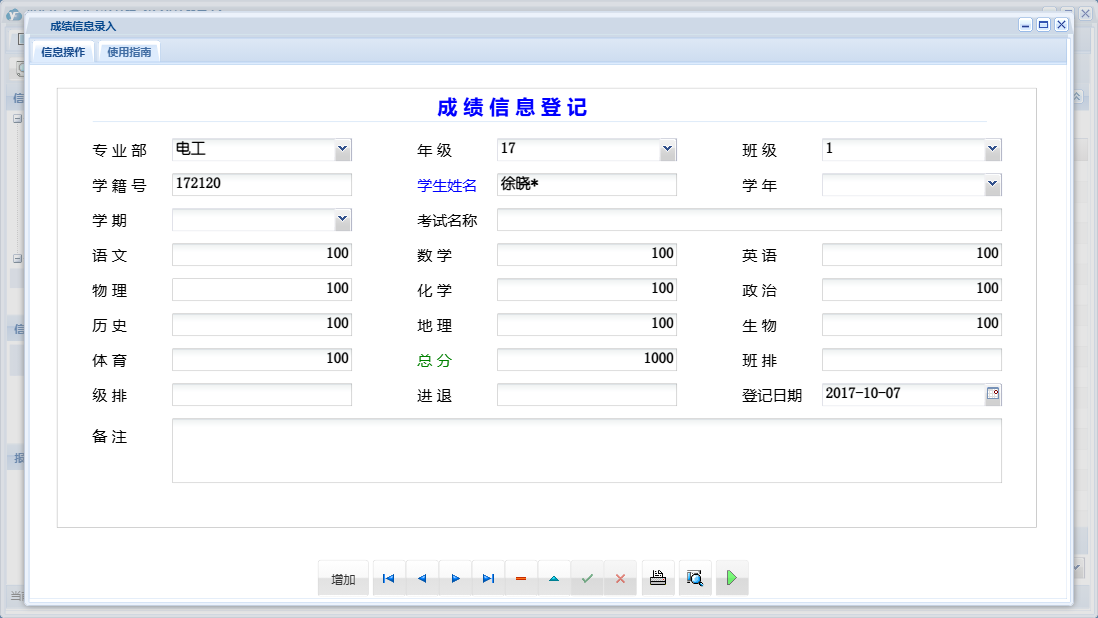Click the teal edit triangle icon

pyautogui.click(x=553, y=578)
